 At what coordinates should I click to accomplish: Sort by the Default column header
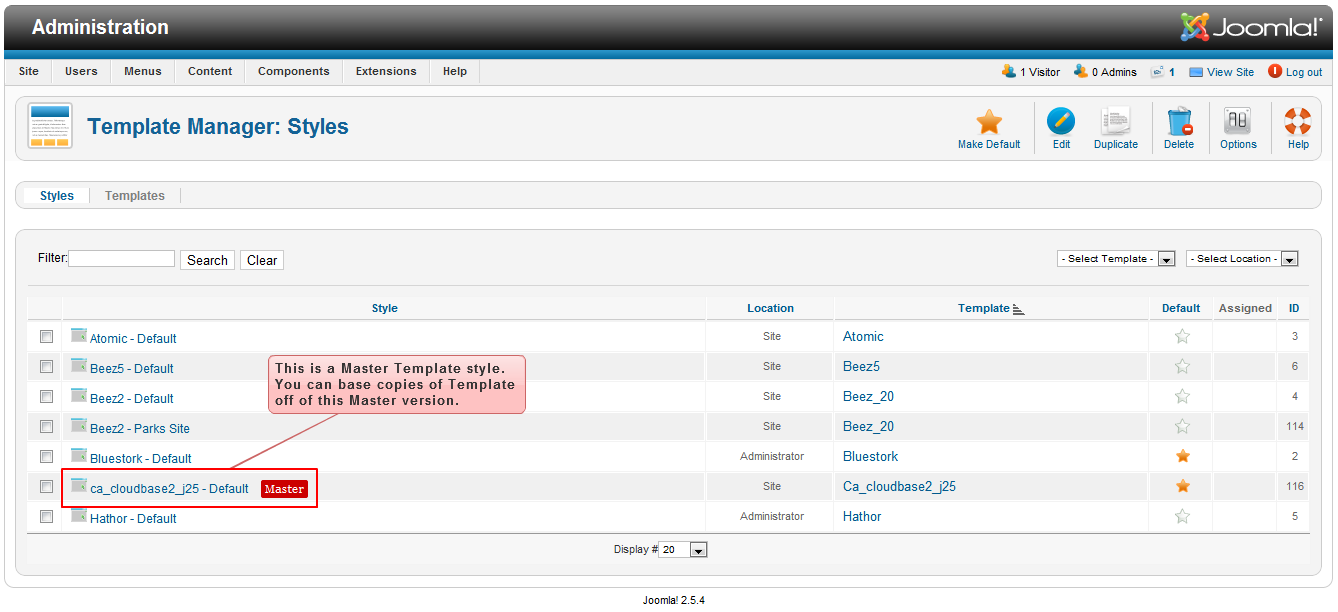tap(1181, 308)
